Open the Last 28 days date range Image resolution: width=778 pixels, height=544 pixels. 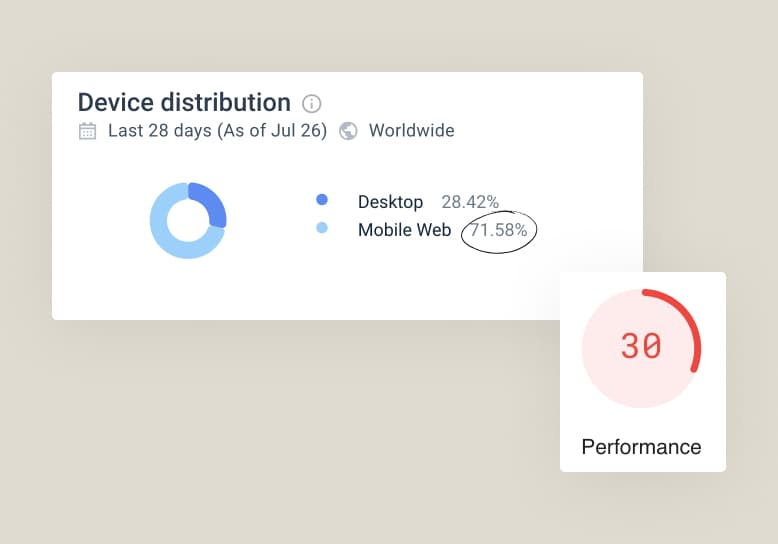pos(217,131)
